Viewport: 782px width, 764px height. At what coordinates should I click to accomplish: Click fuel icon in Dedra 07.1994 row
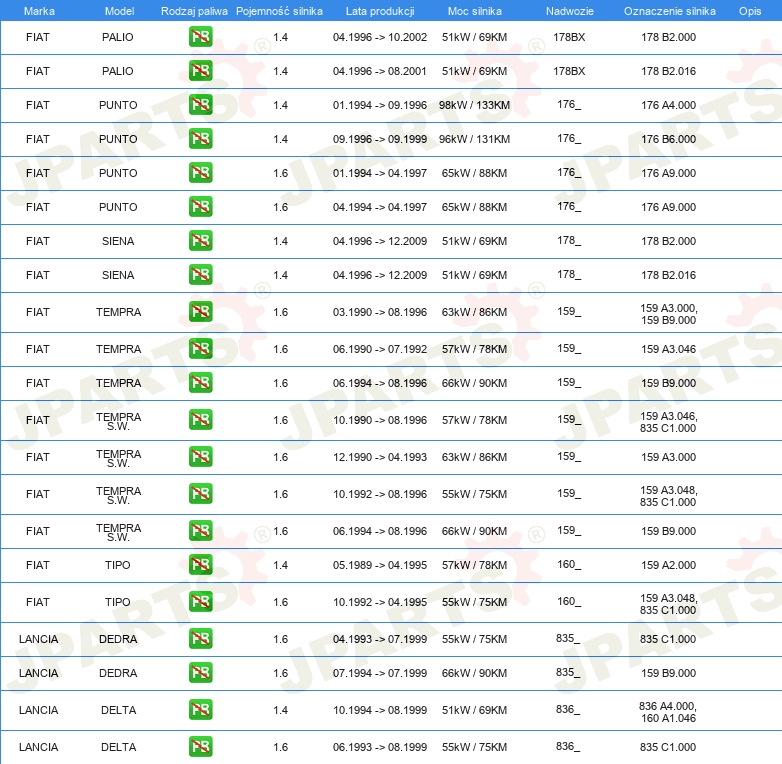(200, 673)
